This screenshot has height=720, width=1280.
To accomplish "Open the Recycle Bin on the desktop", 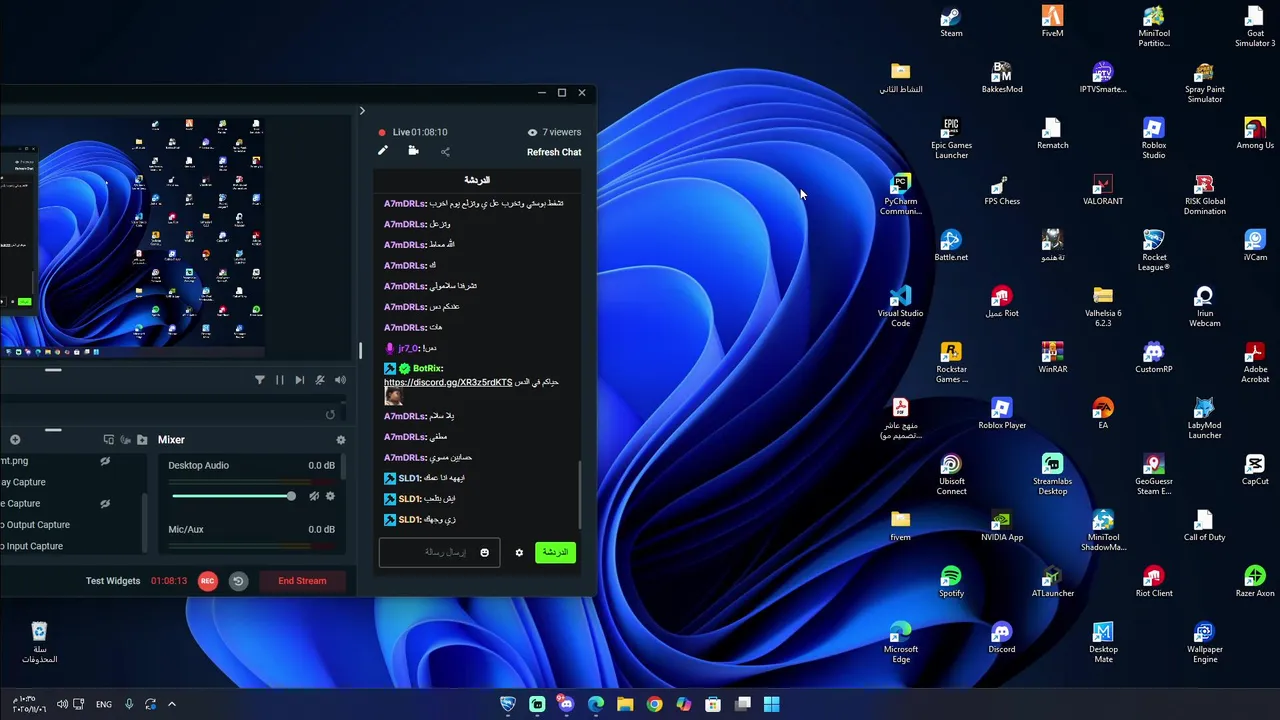I will click(39, 643).
